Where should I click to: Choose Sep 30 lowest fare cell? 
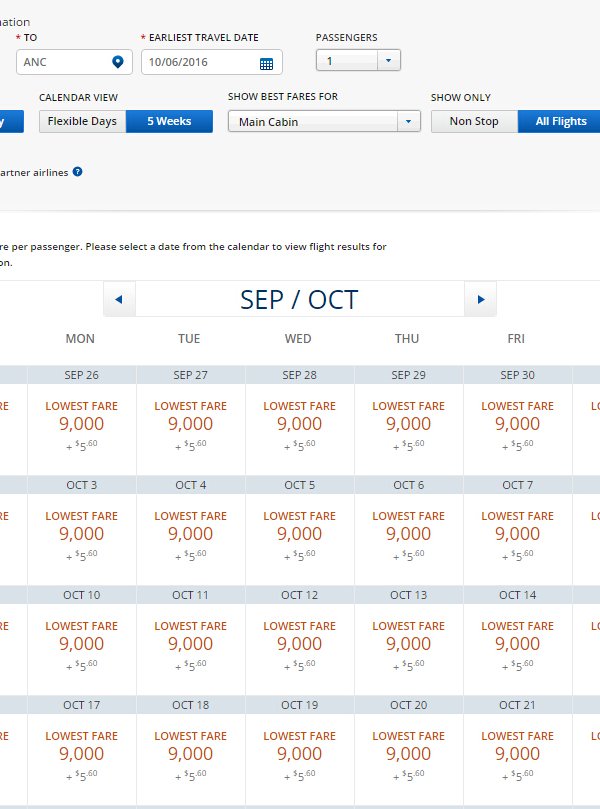(517, 425)
